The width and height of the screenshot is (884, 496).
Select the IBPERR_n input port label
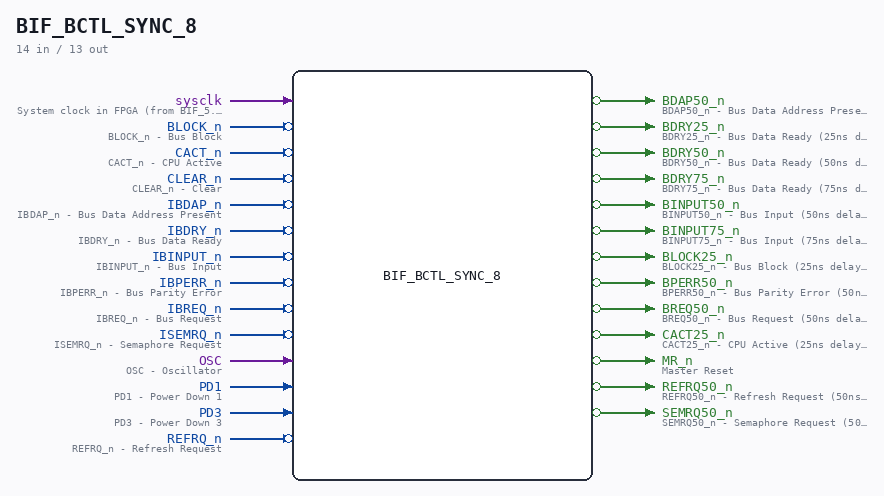(191, 282)
